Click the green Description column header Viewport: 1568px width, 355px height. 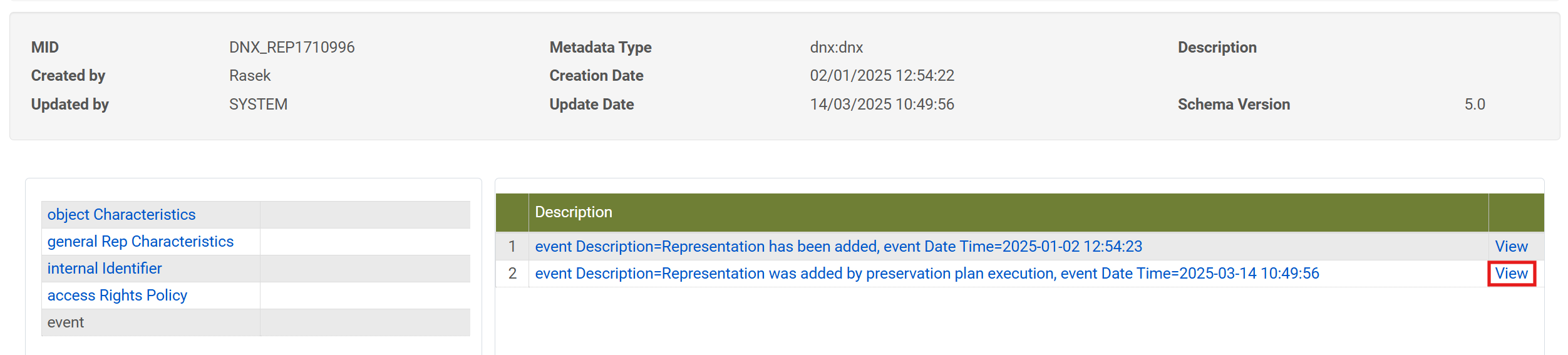click(x=574, y=212)
